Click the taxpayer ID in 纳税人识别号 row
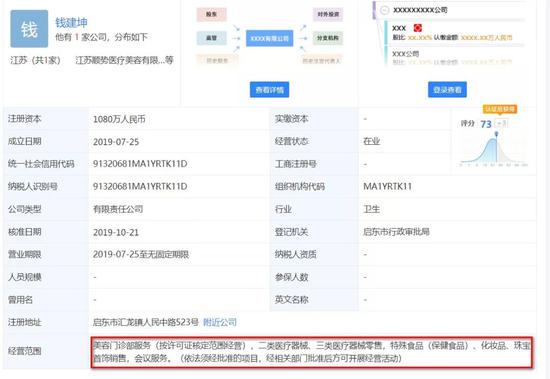 (140, 186)
